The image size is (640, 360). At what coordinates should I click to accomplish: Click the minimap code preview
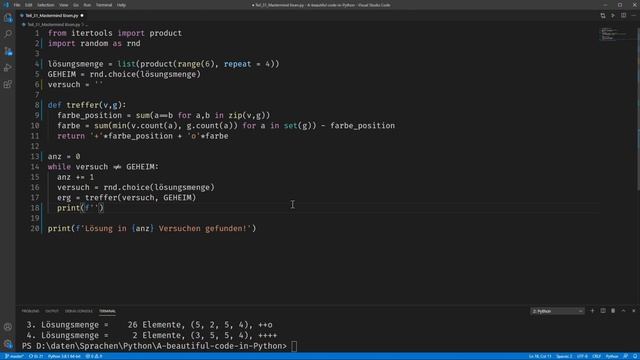click(613, 34)
